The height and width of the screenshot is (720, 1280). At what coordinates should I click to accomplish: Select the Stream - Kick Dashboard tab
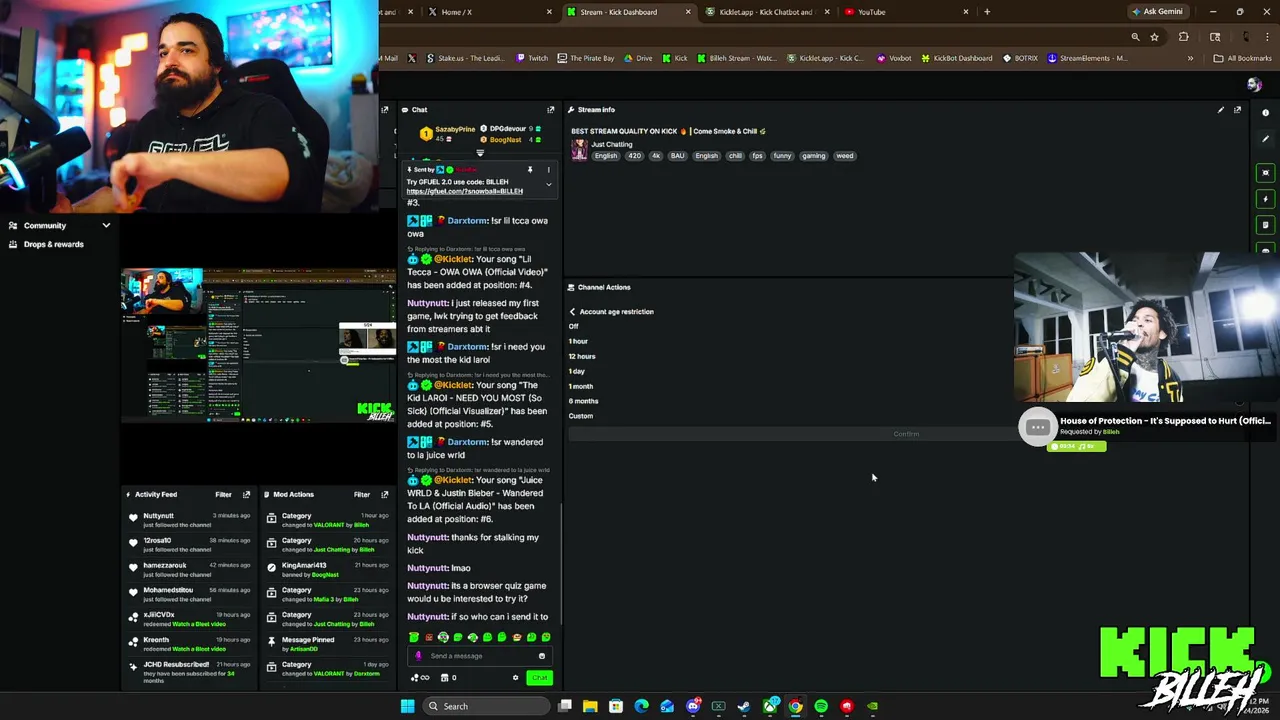(x=626, y=12)
